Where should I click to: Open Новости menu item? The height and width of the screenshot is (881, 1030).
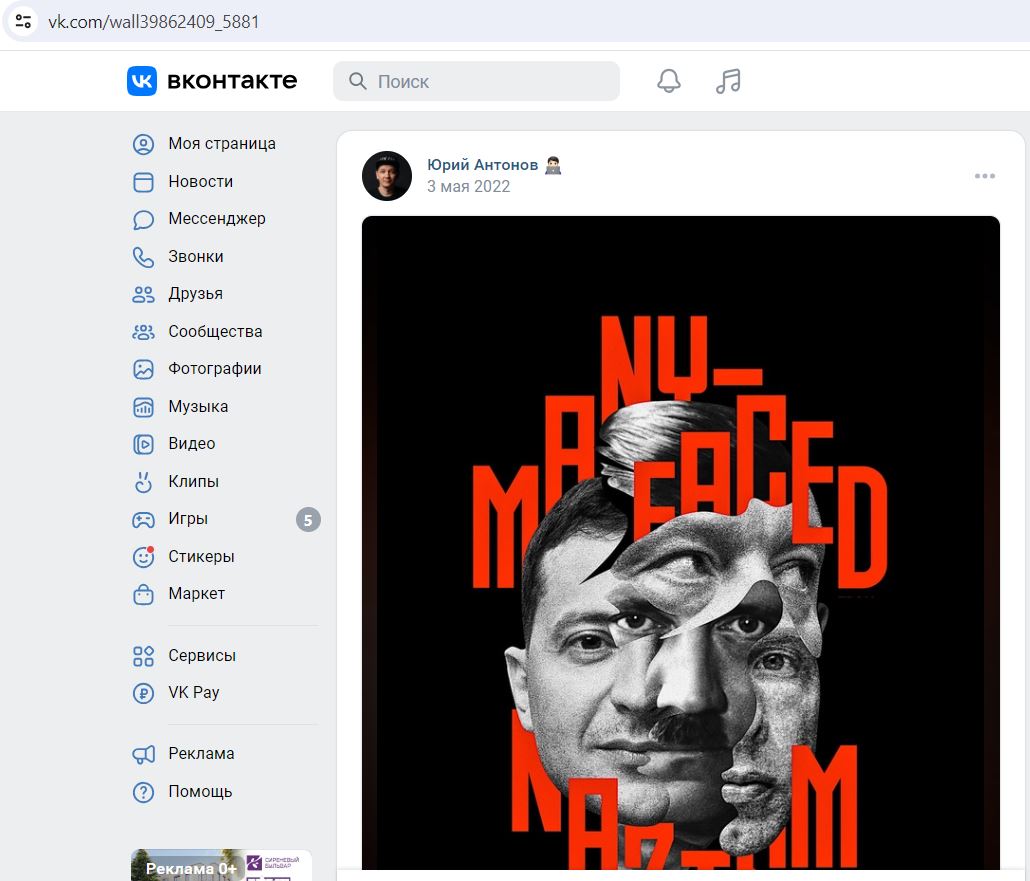[x=200, y=182]
